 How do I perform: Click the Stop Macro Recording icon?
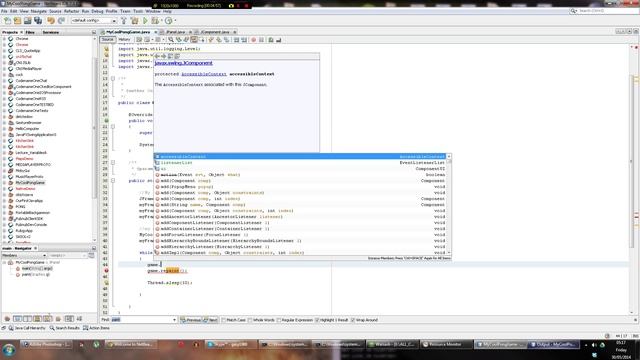tap(261, 40)
